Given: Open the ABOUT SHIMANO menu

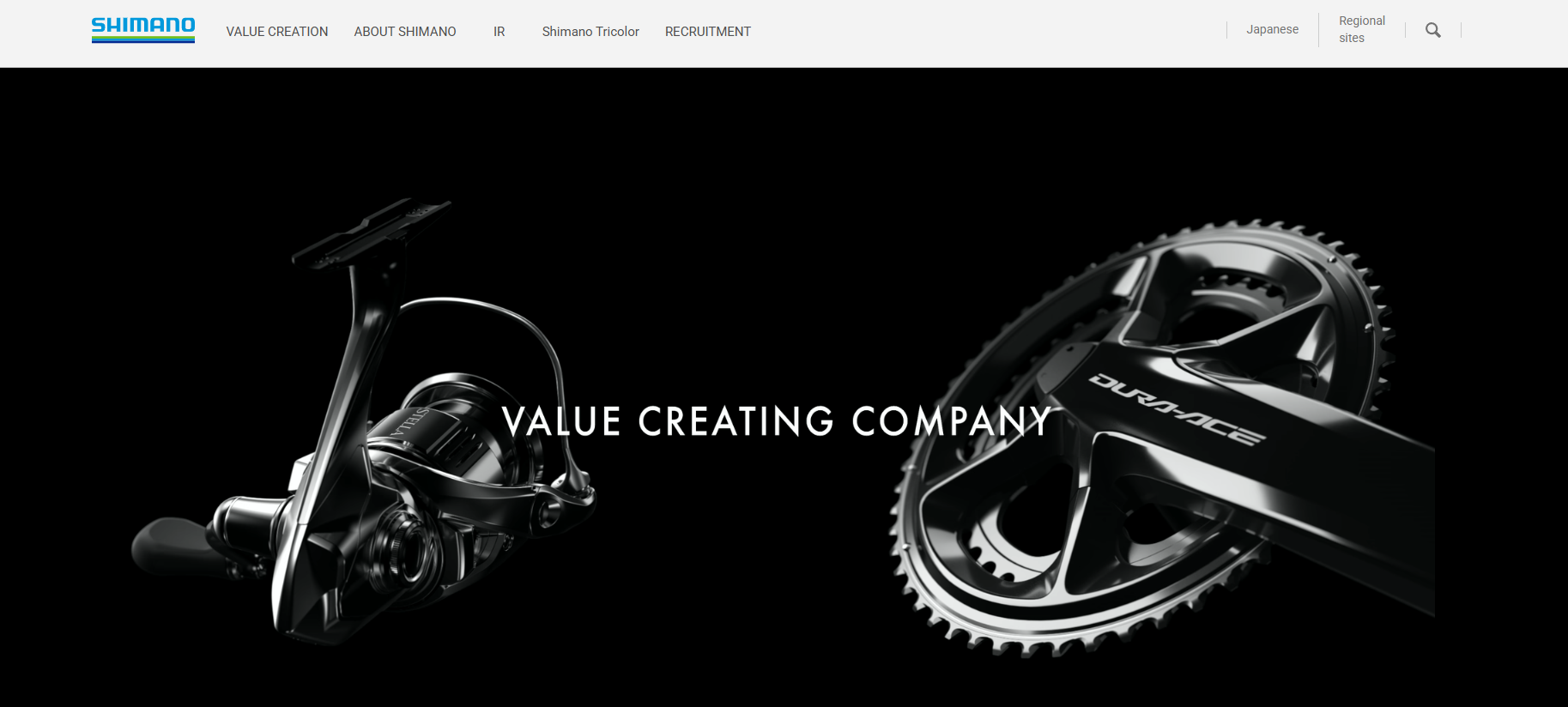Looking at the screenshot, I should coord(405,32).
